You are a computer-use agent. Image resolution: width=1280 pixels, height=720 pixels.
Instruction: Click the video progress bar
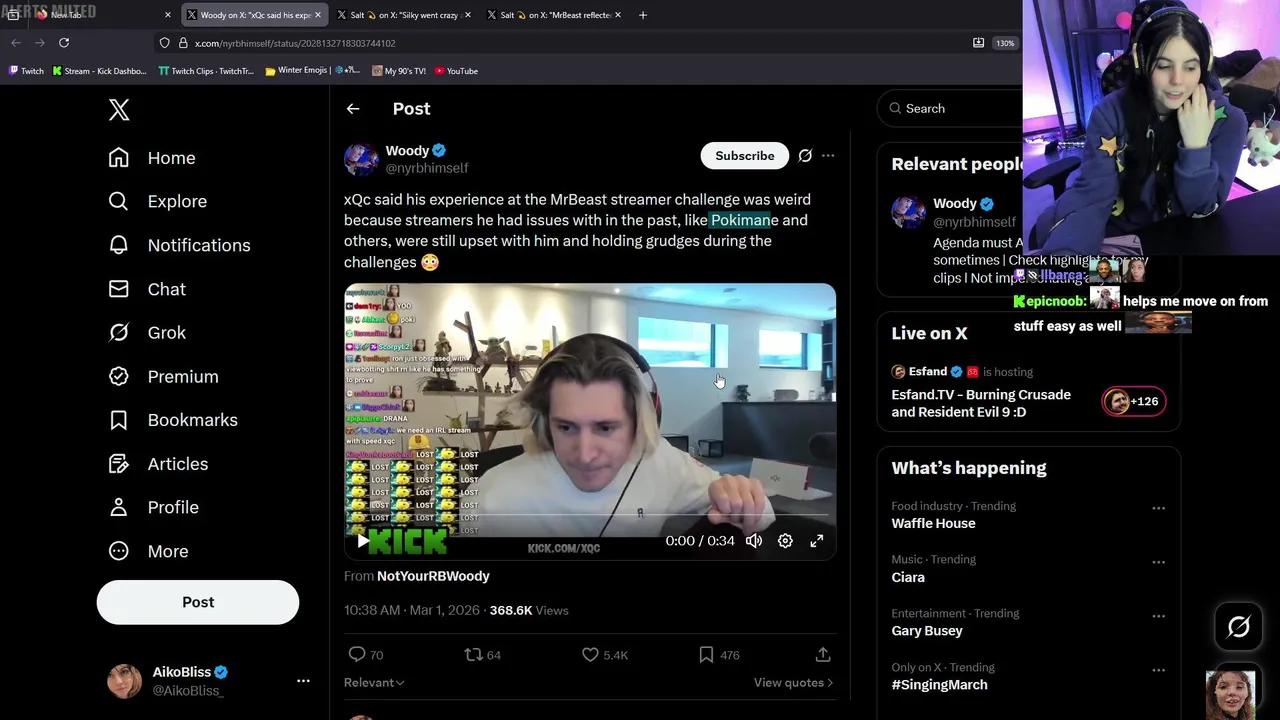tap(590, 517)
